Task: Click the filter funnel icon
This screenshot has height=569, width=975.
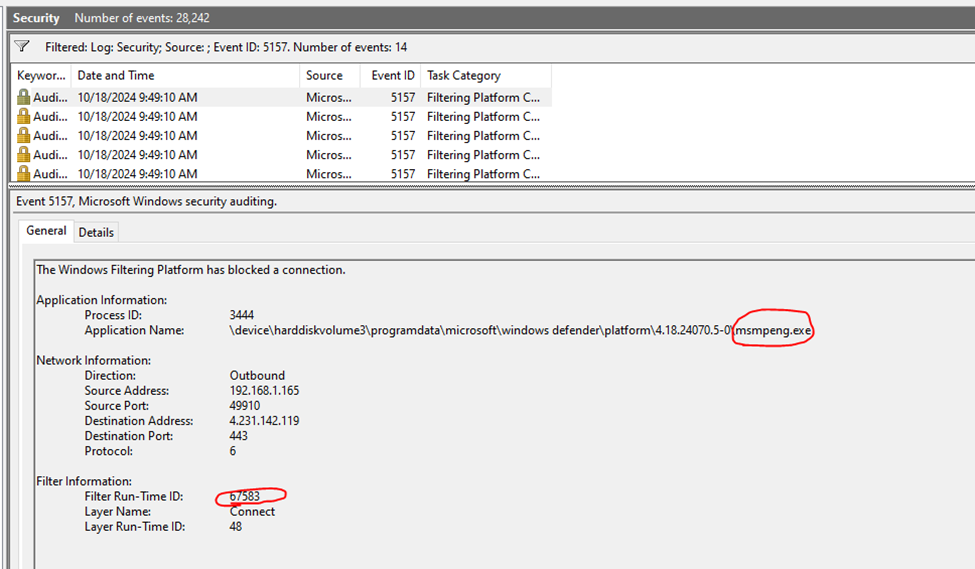Action: (x=22, y=47)
